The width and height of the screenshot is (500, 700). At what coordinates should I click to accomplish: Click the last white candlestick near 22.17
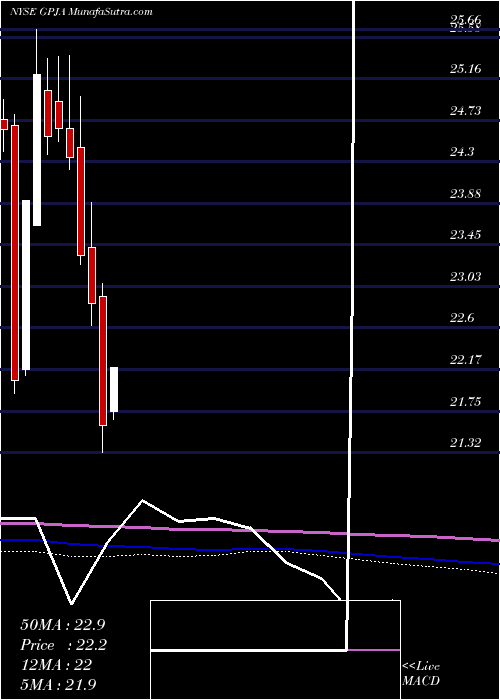pyautogui.click(x=114, y=389)
